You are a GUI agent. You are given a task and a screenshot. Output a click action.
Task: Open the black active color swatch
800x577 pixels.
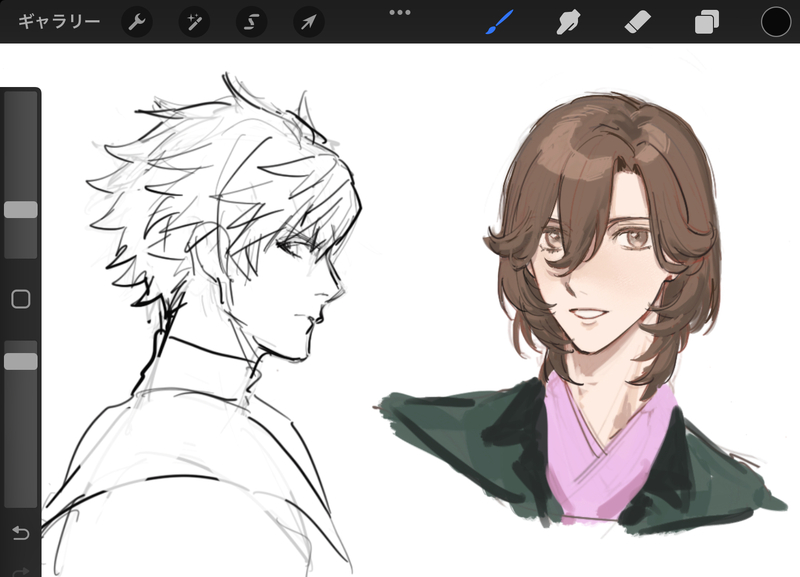pyautogui.click(x=776, y=22)
